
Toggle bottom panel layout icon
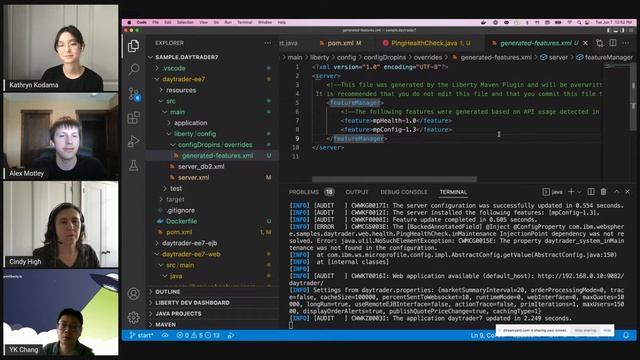[616, 30]
